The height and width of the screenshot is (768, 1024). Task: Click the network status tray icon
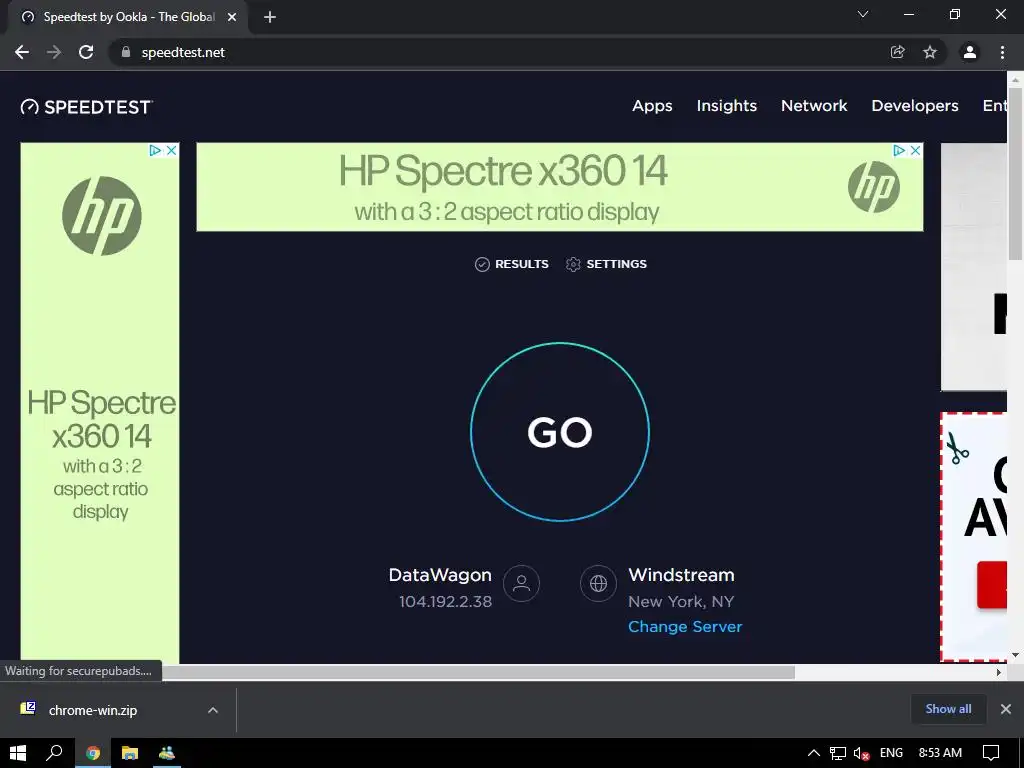[838, 753]
